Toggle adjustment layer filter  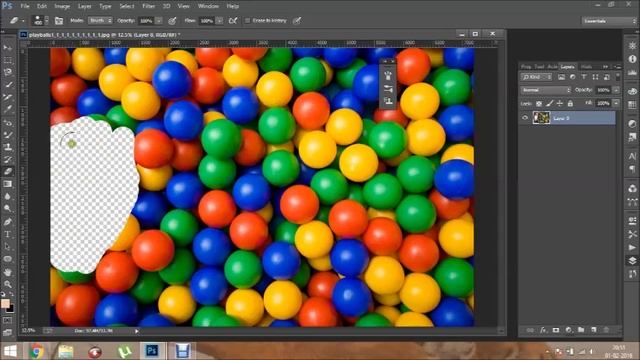point(573,77)
